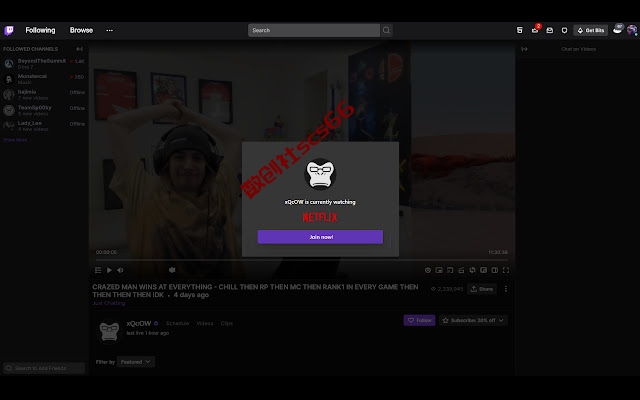Play the video with the play button
Image resolution: width=640 pixels, height=400 pixels.
click(109, 270)
